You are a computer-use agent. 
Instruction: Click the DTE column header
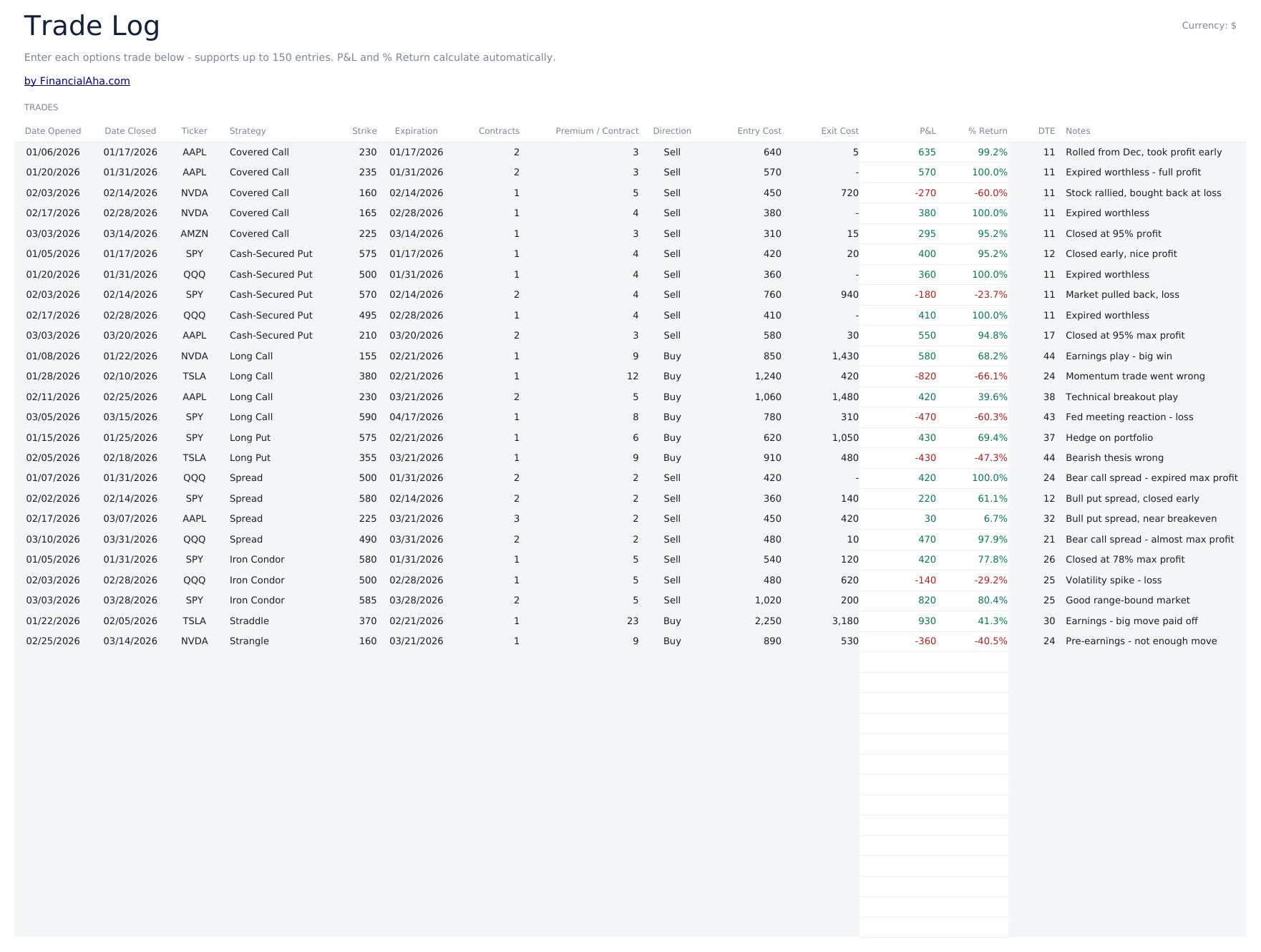coord(1046,131)
